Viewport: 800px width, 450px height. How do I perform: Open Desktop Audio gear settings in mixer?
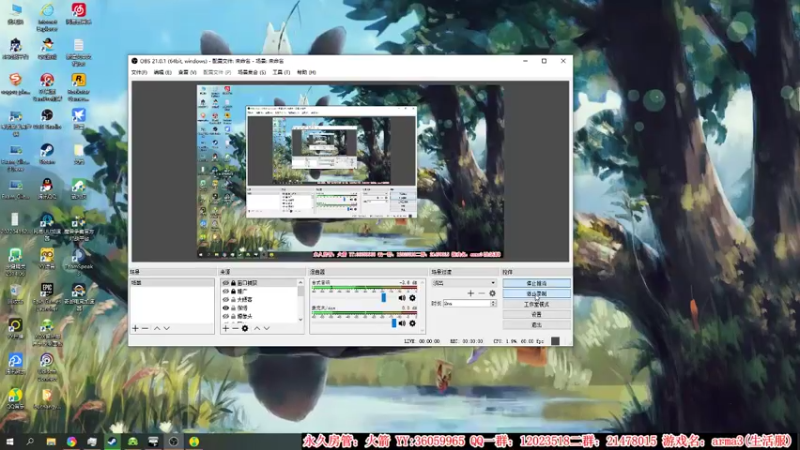[x=412, y=297]
